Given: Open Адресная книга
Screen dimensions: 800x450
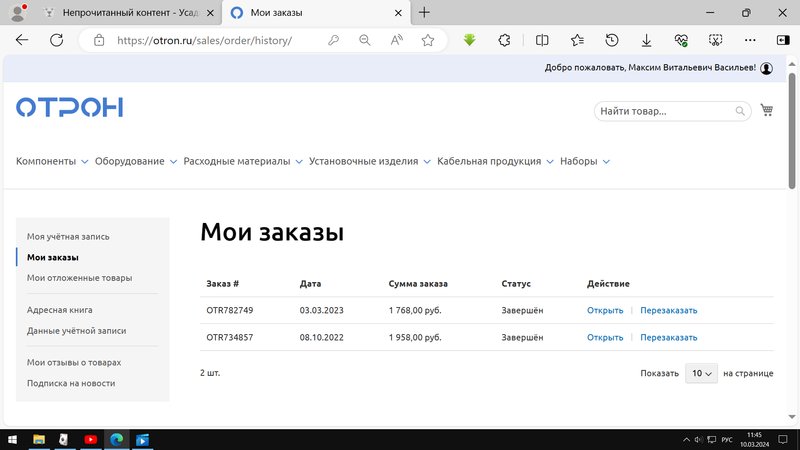Looking at the screenshot, I should point(60,310).
